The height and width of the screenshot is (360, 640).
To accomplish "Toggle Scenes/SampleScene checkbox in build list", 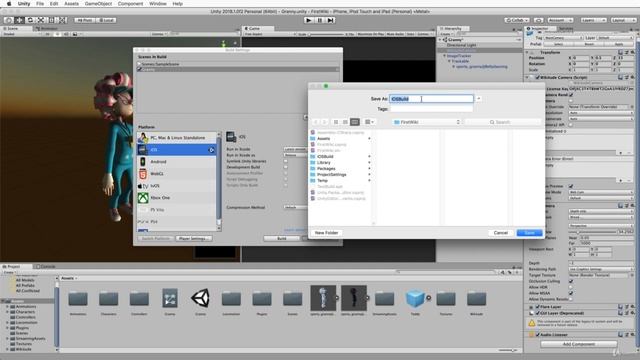I will (140, 64).
